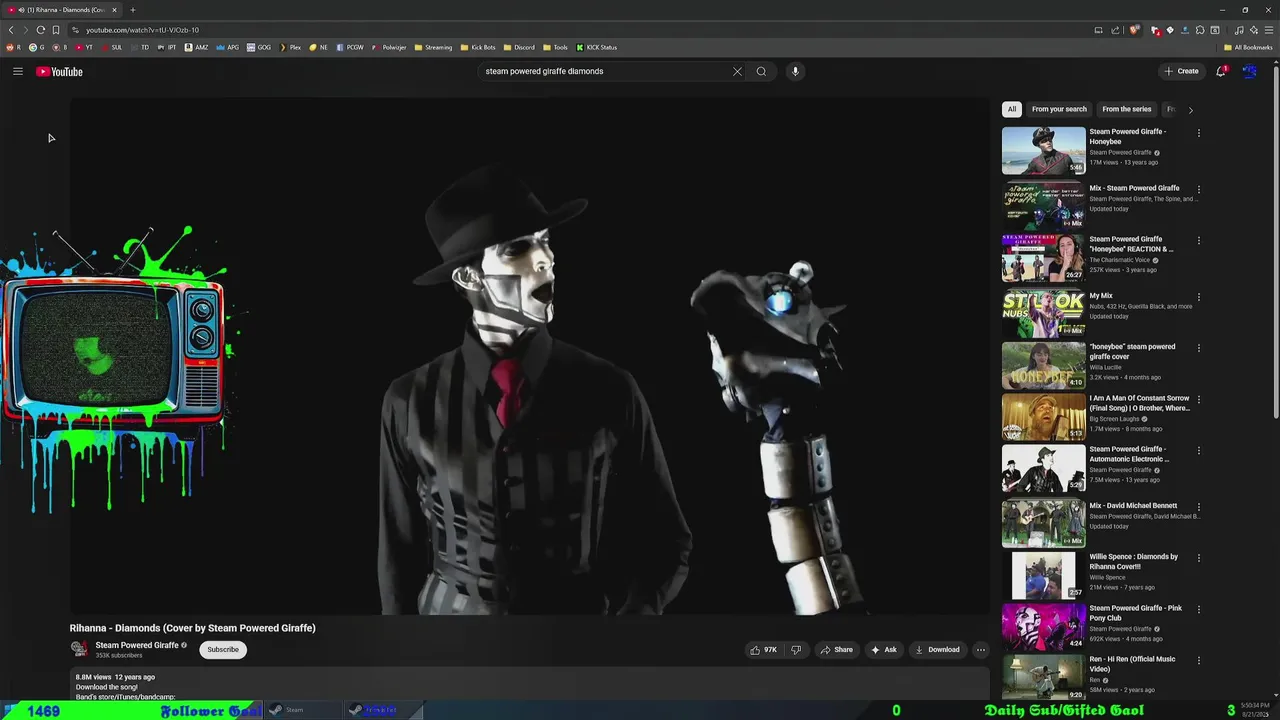Click the Download button
This screenshot has height=720, width=1280.
coord(937,649)
